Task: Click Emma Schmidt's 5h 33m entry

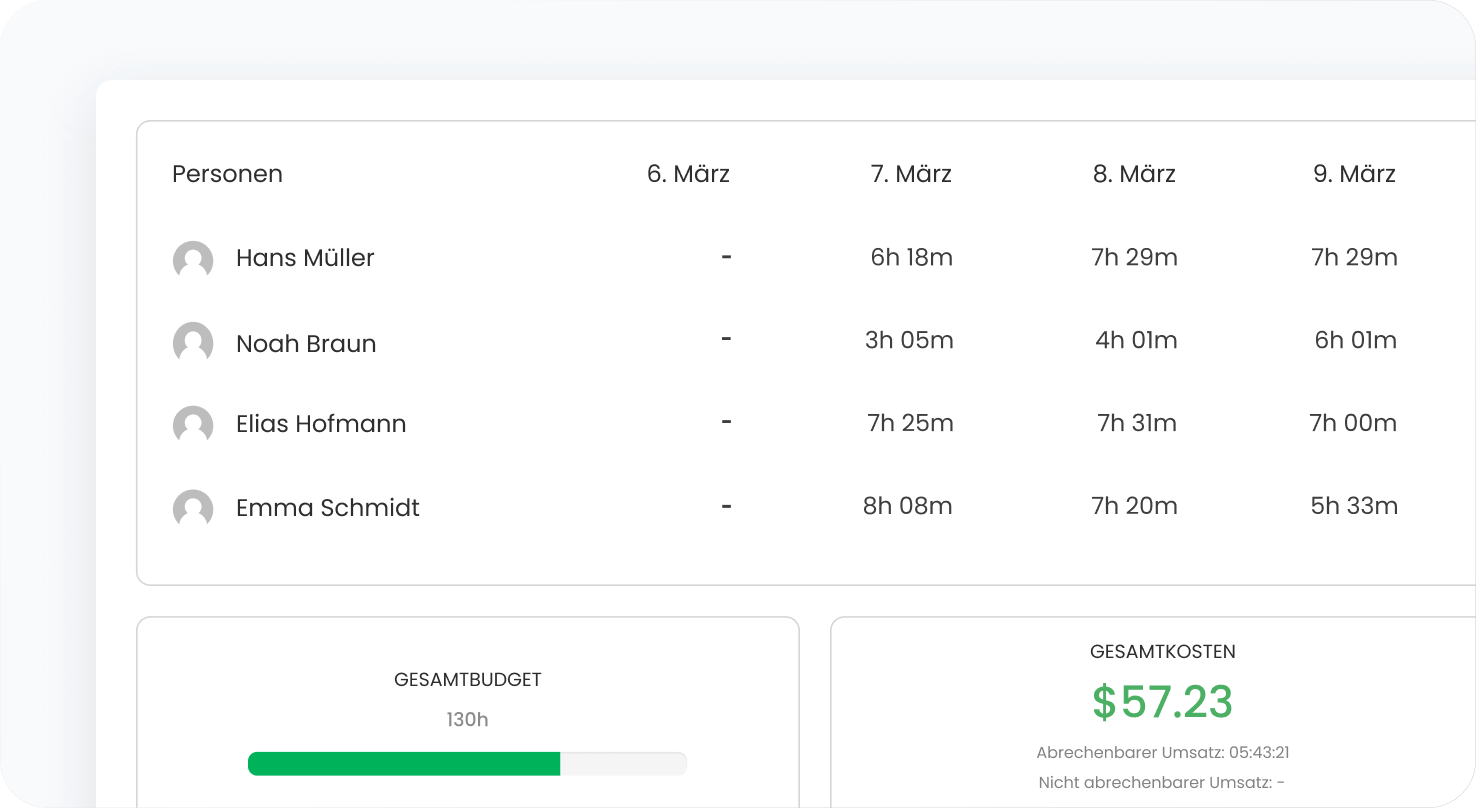Action: point(1354,507)
